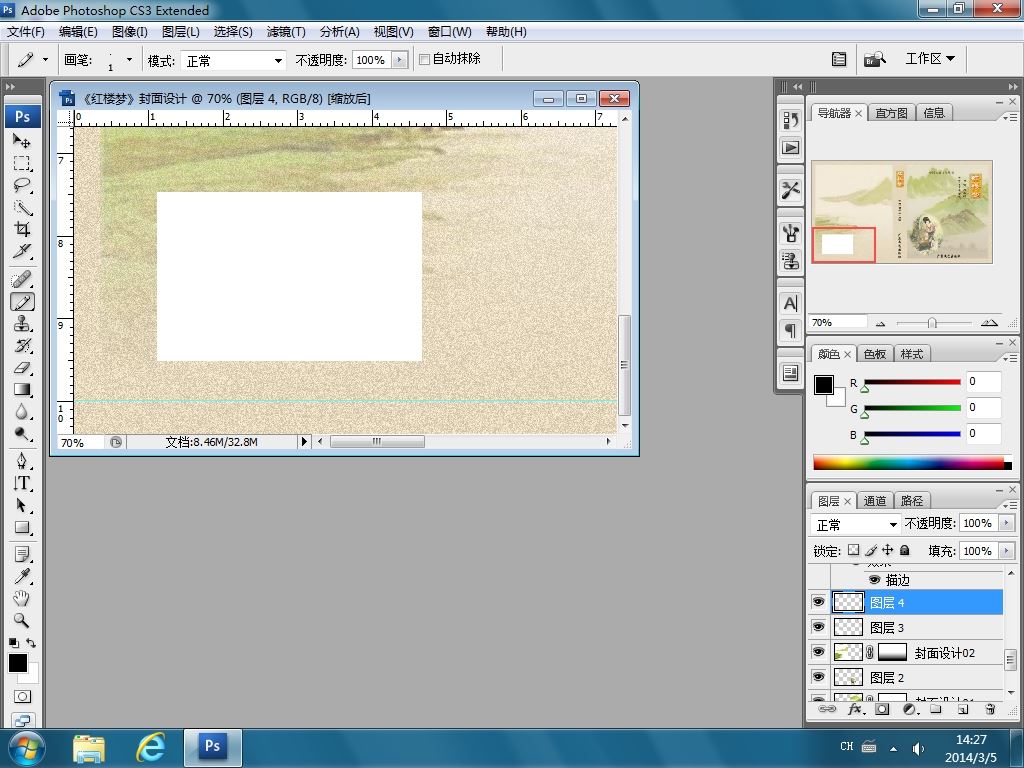1024x768 pixels.
Task: Toggle lock image pixels
Action: (x=871, y=550)
